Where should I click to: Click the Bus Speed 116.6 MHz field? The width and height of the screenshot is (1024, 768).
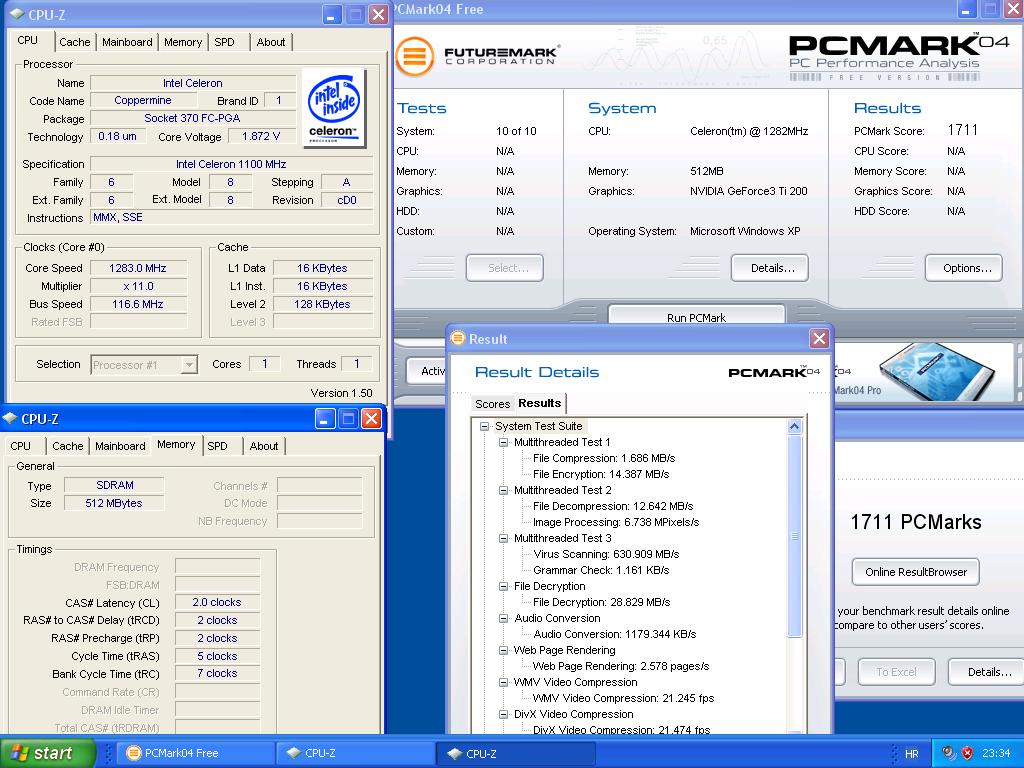(138, 304)
